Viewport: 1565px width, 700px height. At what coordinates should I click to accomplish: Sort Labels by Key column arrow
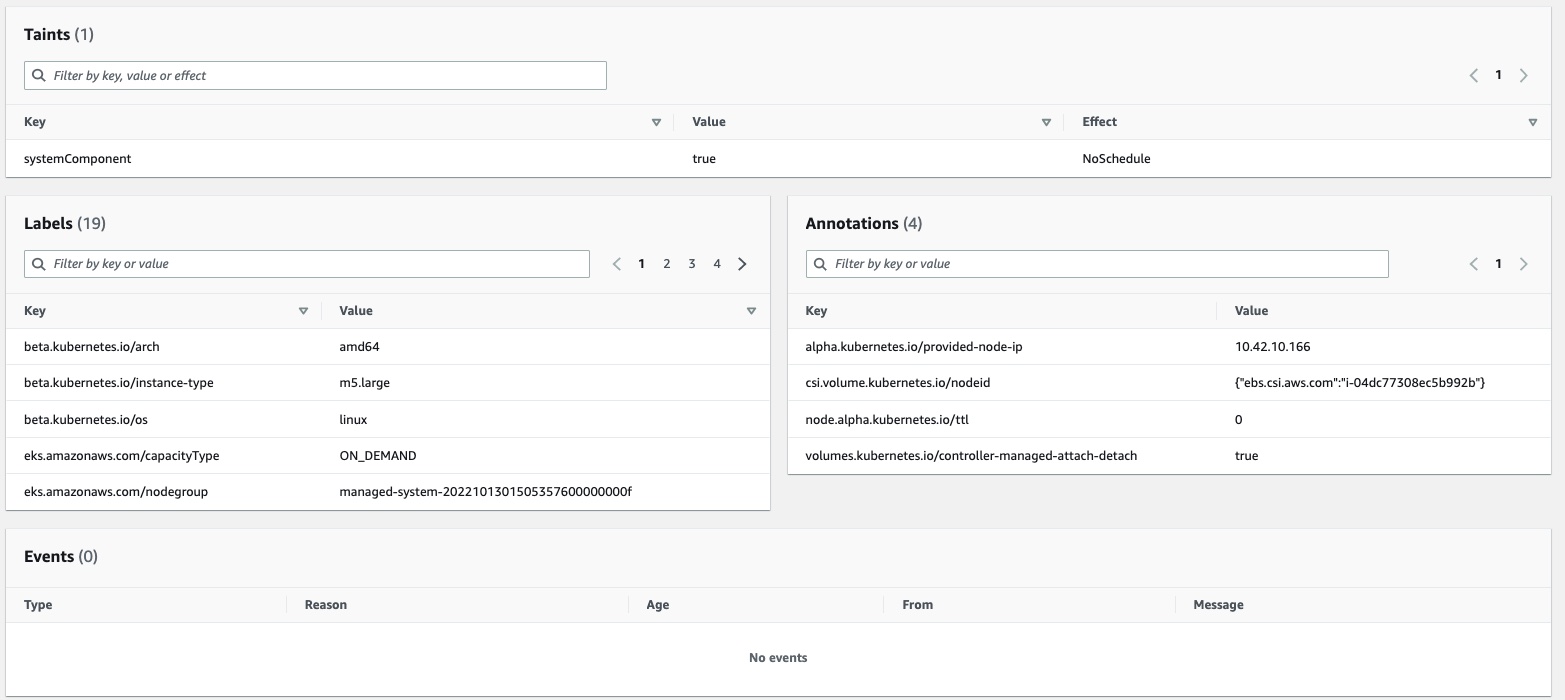[x=303, y=311]
